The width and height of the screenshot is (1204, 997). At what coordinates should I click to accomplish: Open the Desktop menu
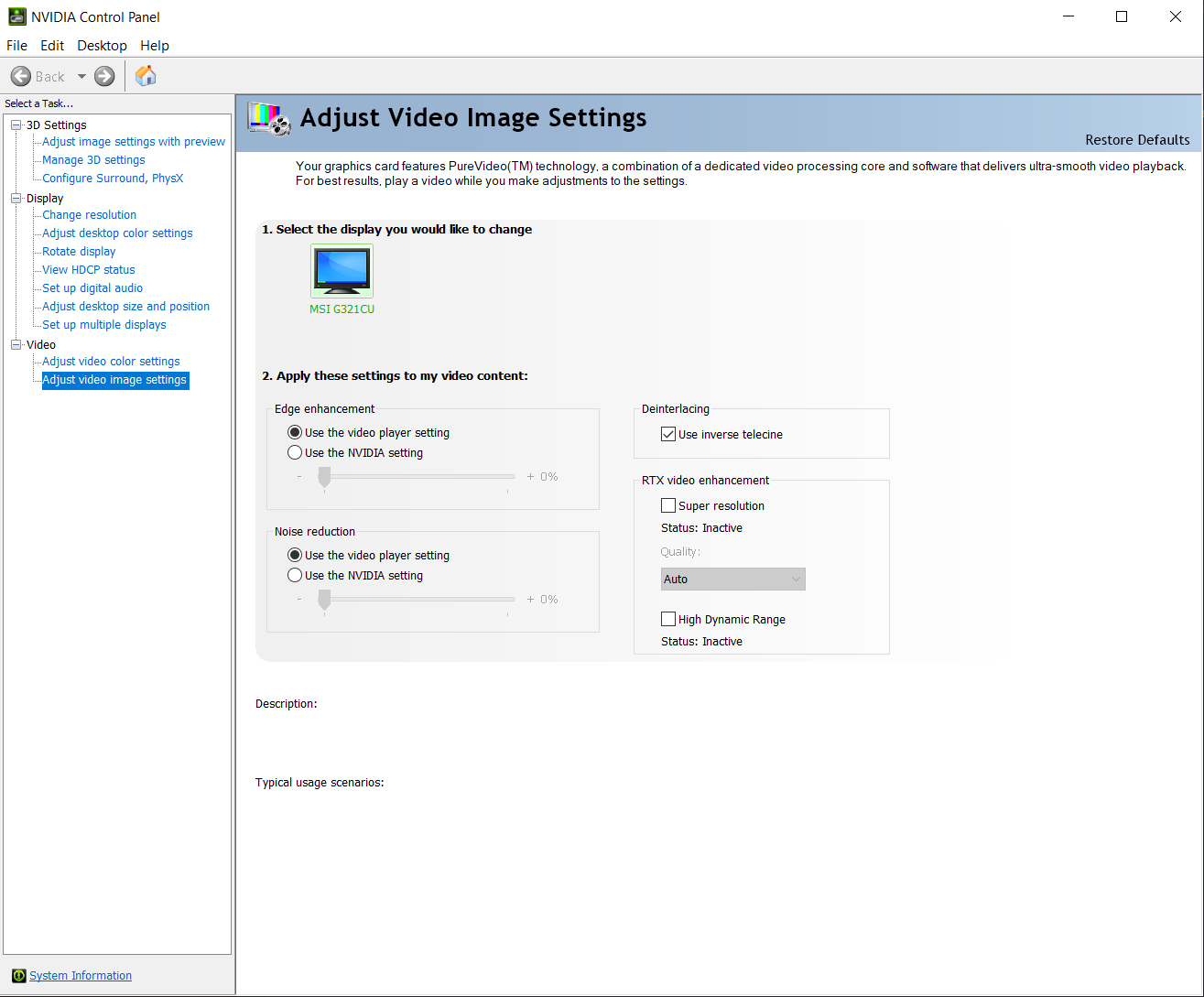102,45
